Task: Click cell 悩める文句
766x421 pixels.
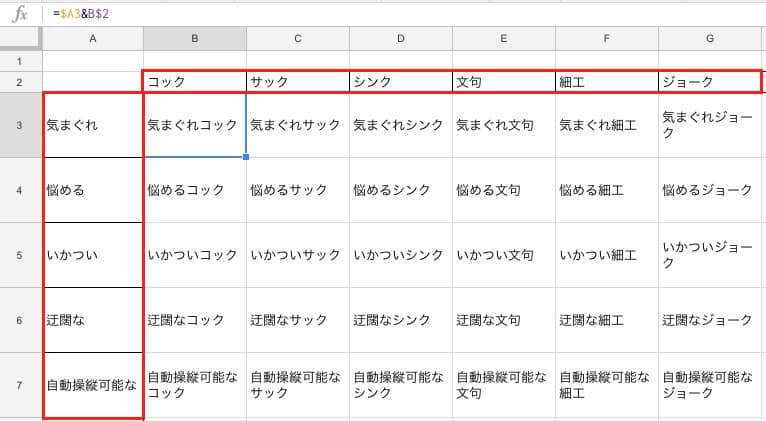Action: point(504,190)
